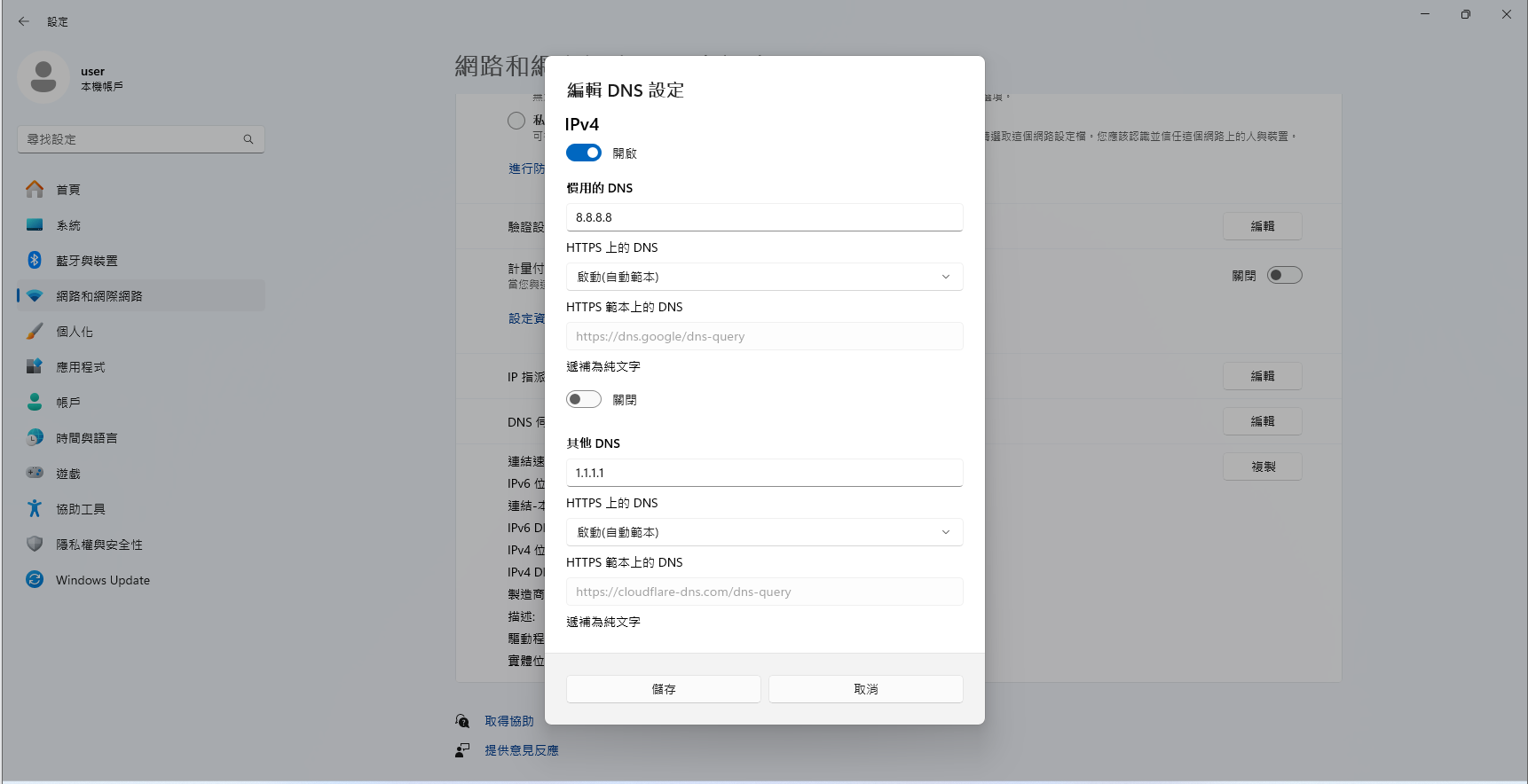This screenshot has height=784, width=1528.
Task: Open HTTPS 上的 DNS dropdown for alternate DNS
Action: click(765, 532)
